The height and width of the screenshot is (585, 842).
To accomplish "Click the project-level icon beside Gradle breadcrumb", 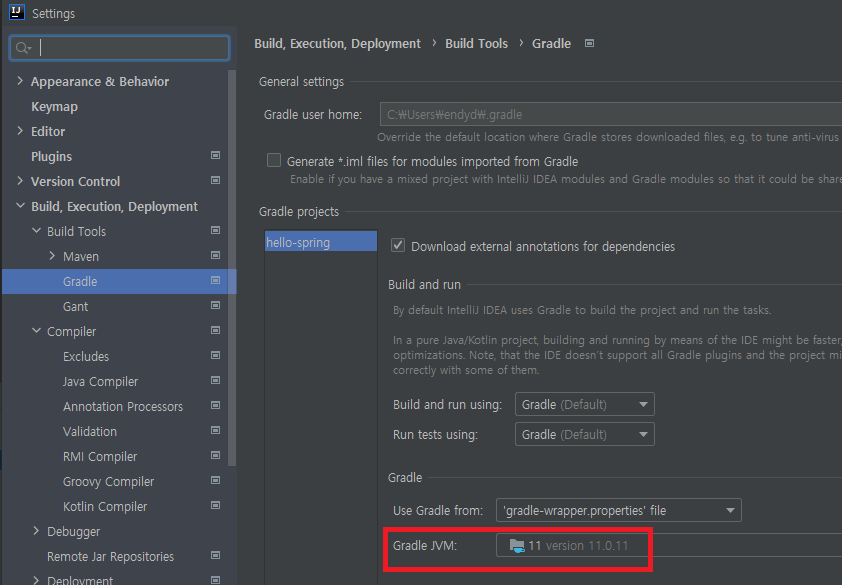I will [589, 44].
